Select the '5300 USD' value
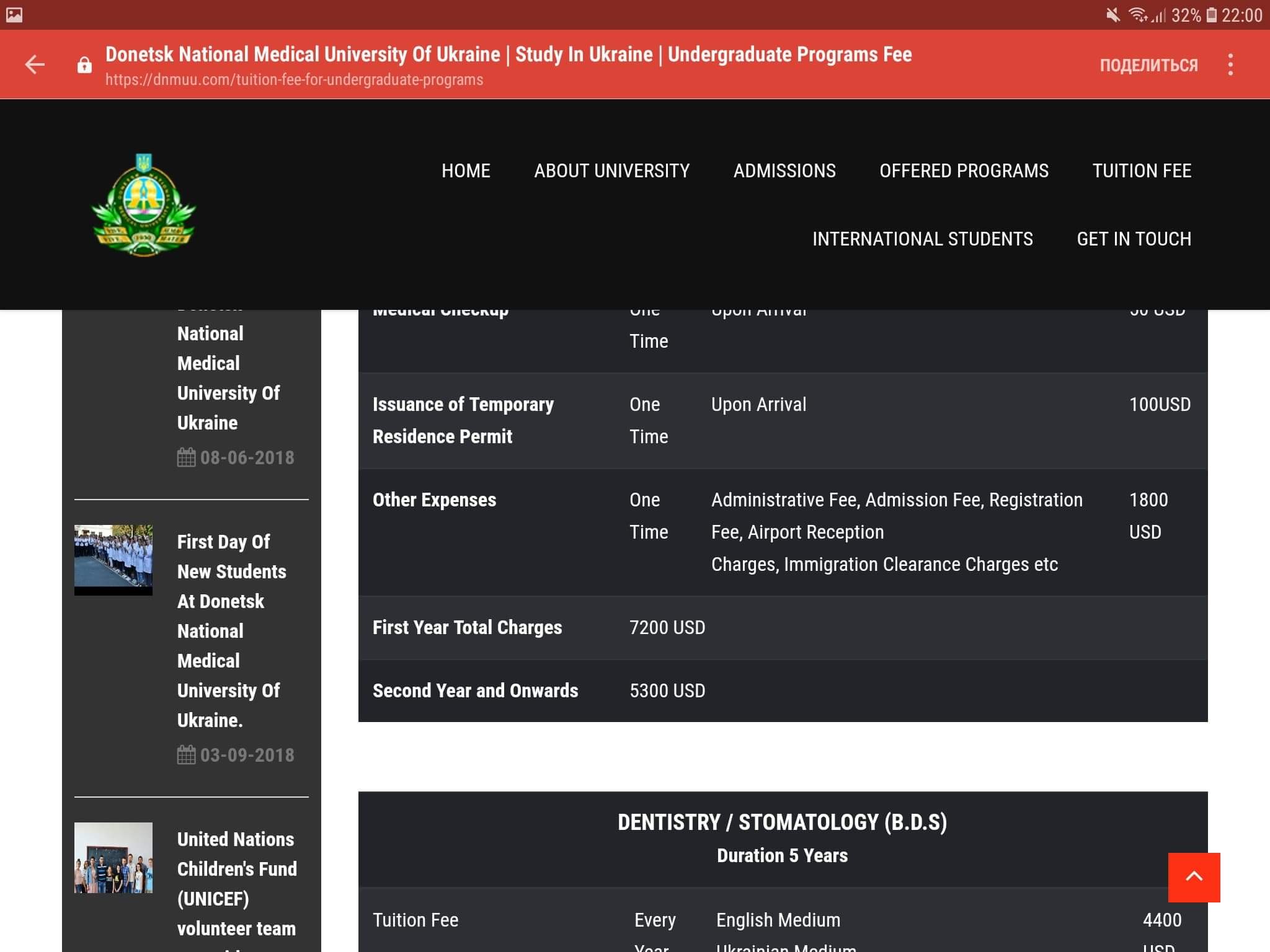Viewport: 1270px width, 952px height. pos(667,690)
